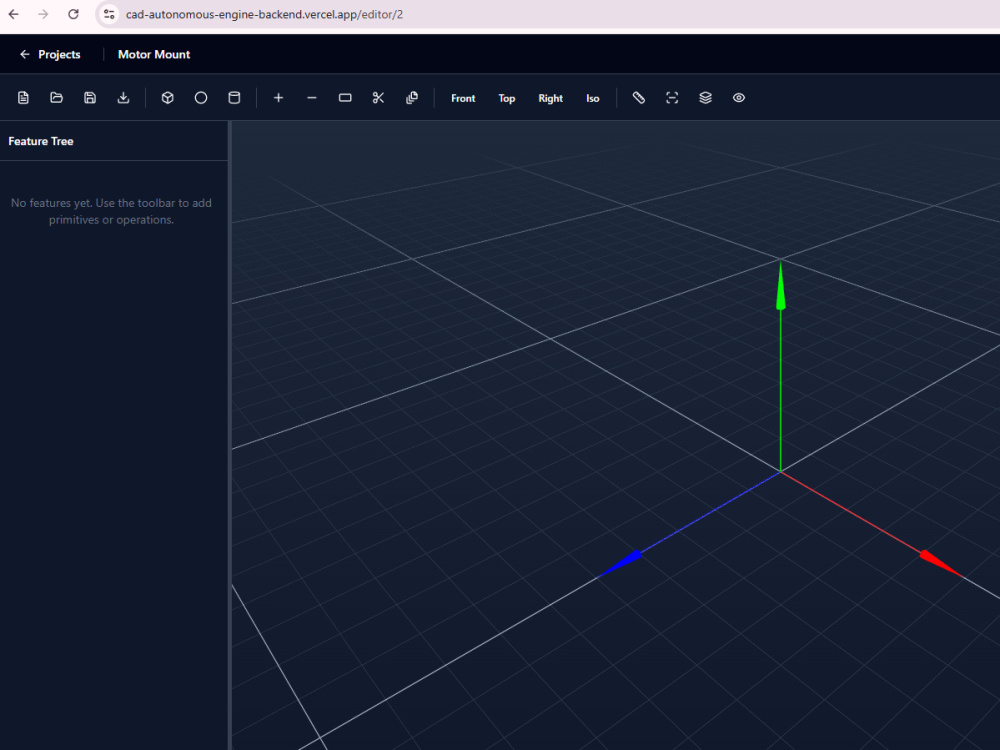The image size is (1000, 750).
Task: Click the Motor Mount project title
Action: 154,55
